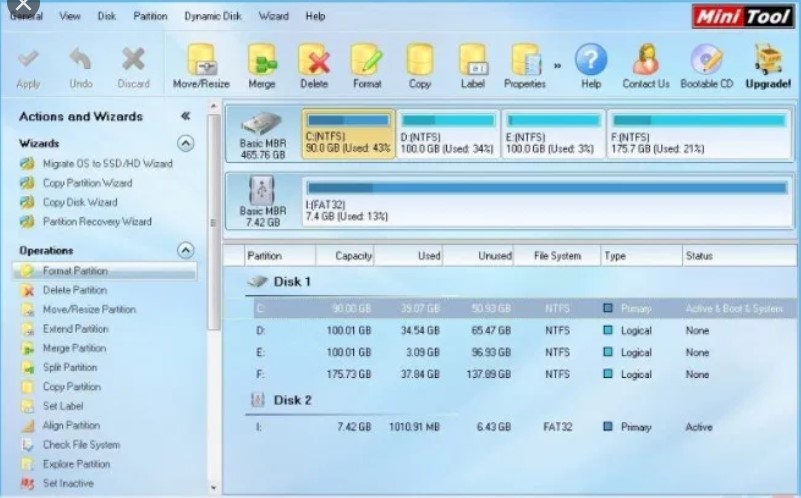Click the Basic MBR 7.42 GB USB disk
The height and width of the screenshot is (498, 801).
click(263, 201)
